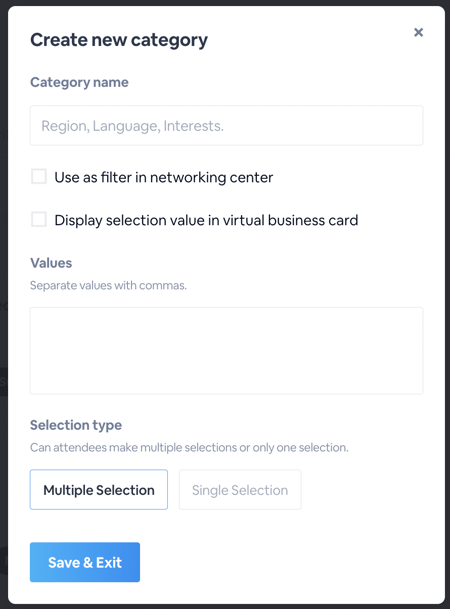
Task: Click the 'Separate values with commas.' hint
Action: pyautogui.click(x=108, y=285)
